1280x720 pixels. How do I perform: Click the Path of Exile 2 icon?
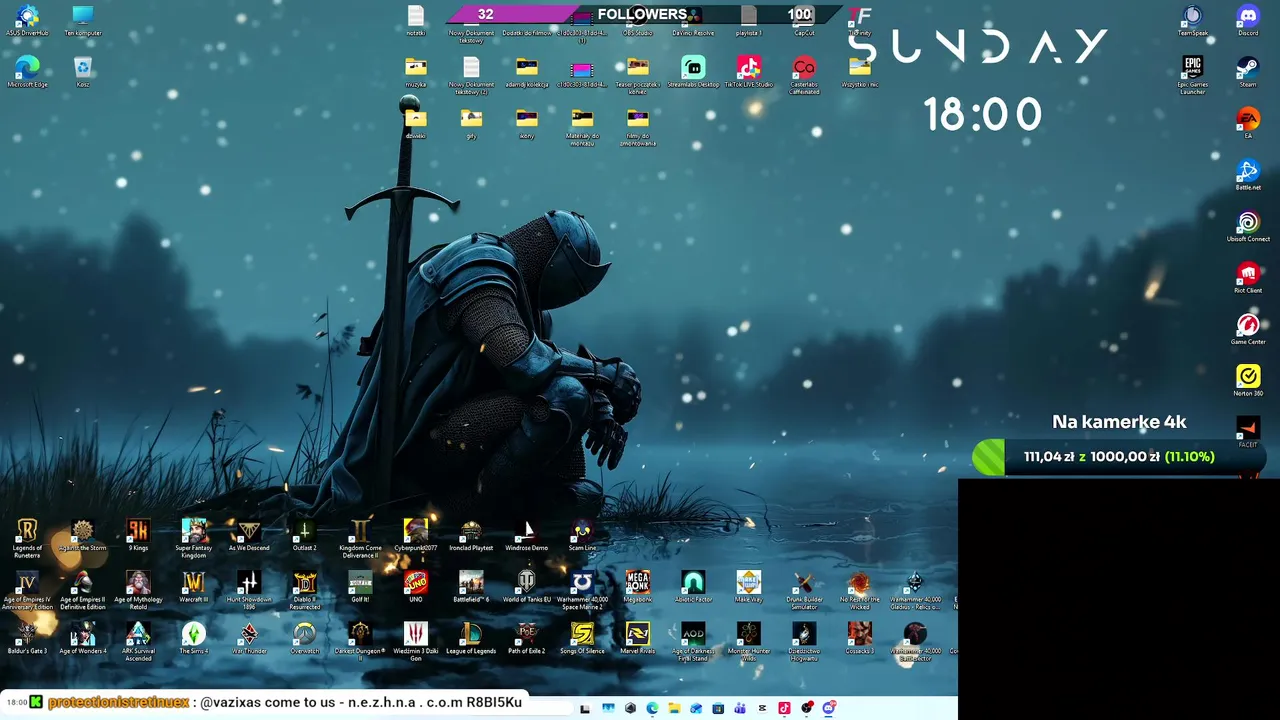coord(527,638)
